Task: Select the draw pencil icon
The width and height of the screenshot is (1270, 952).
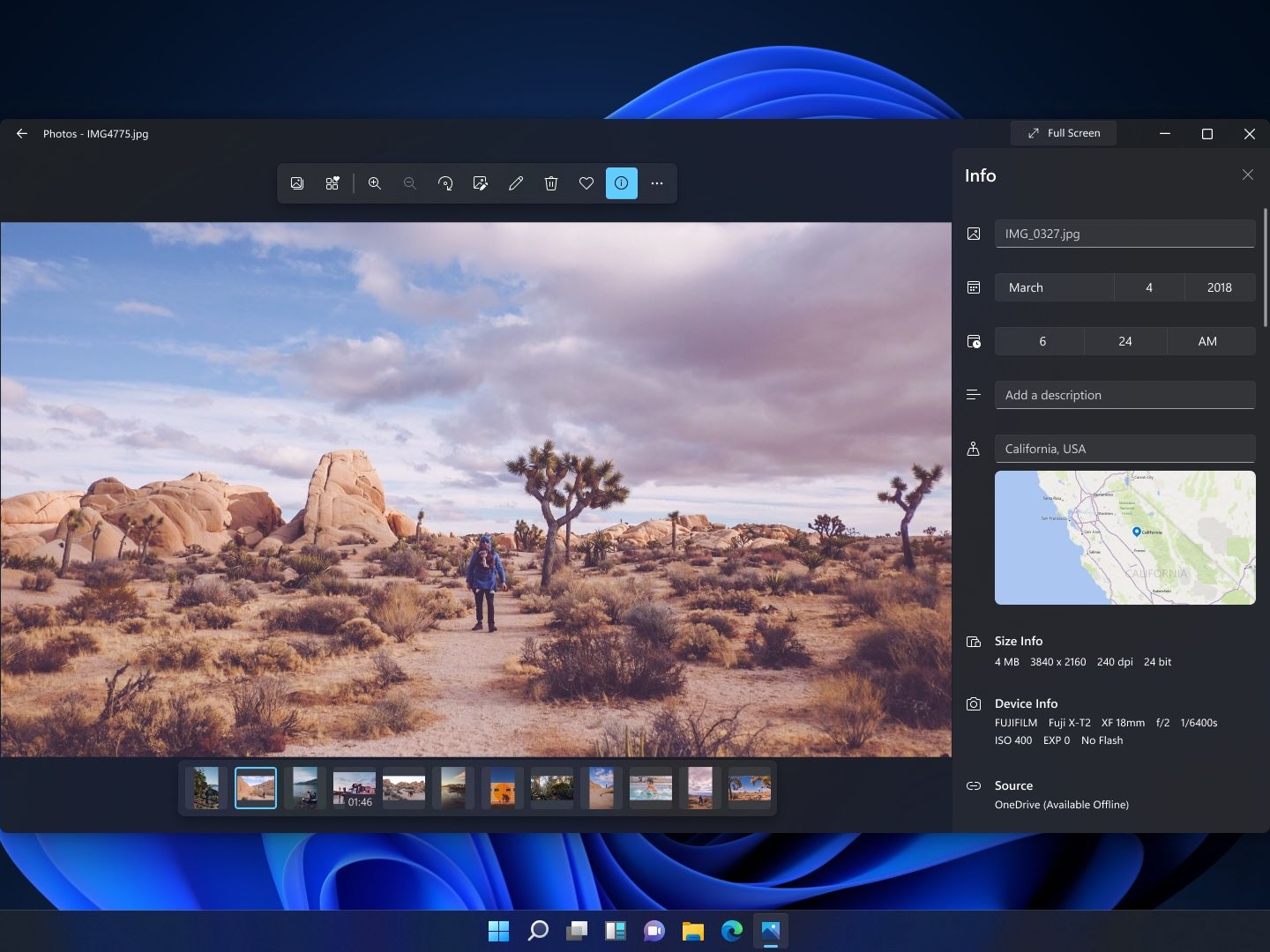Action: [516, 183]
